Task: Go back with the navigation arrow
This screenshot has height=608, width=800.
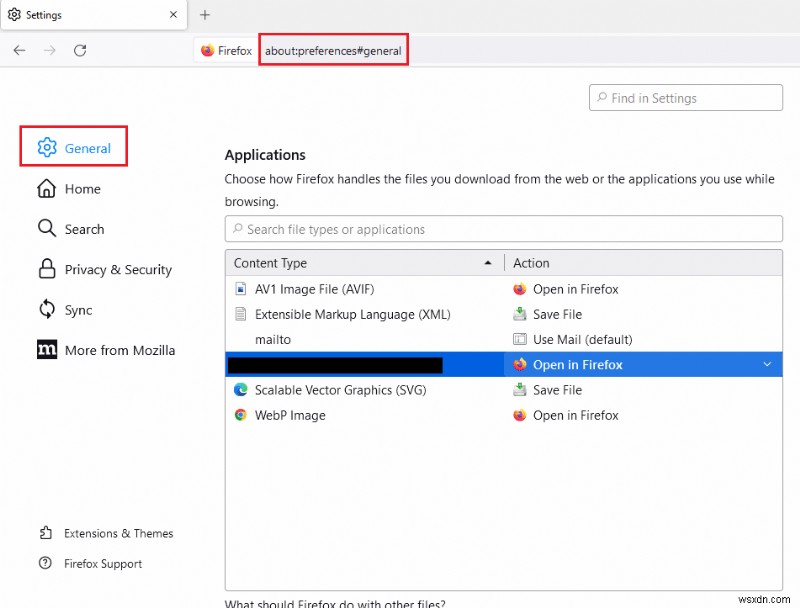Action: click(x=18, y=50)
